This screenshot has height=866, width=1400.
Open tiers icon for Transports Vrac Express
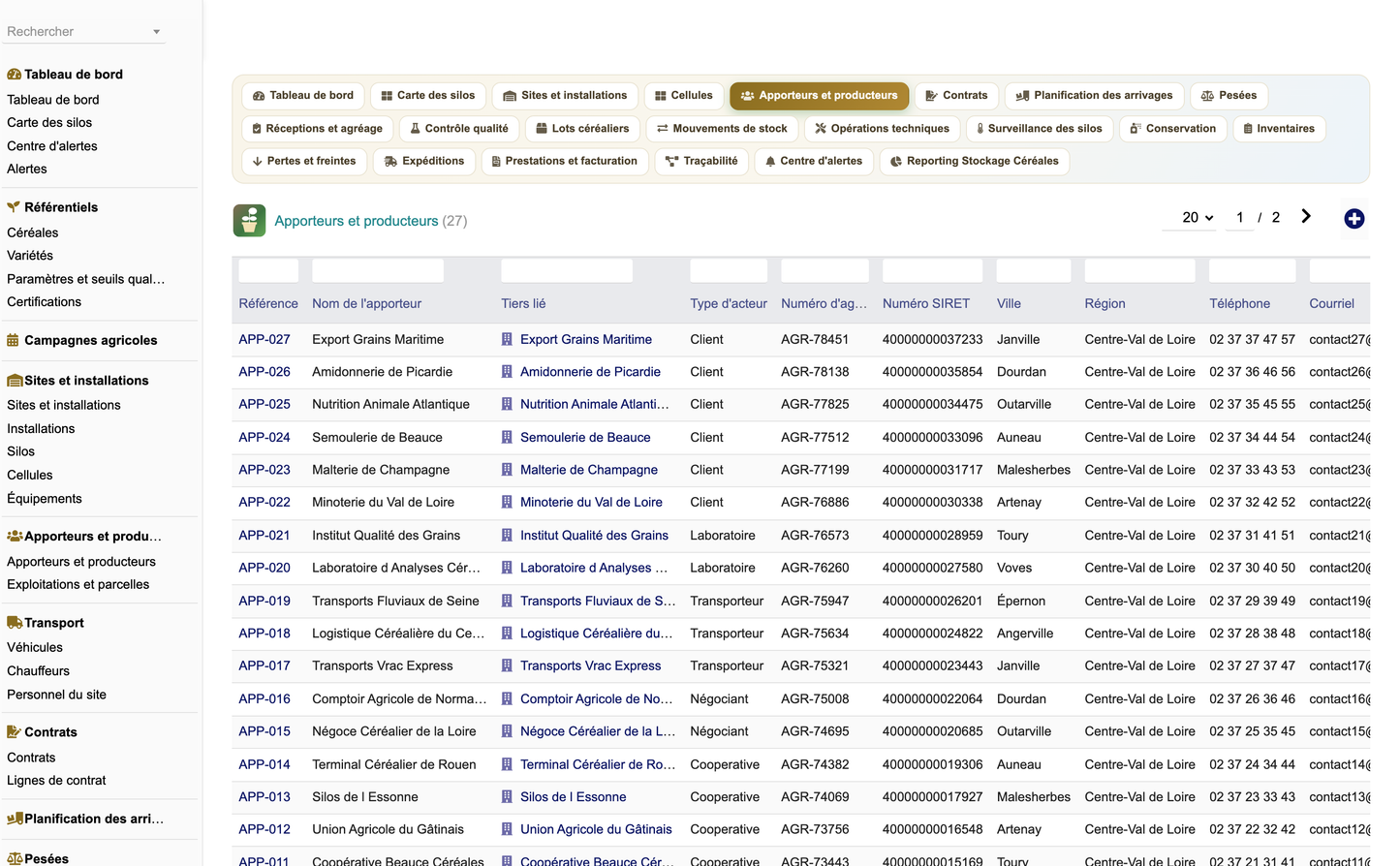coord(507,666)
